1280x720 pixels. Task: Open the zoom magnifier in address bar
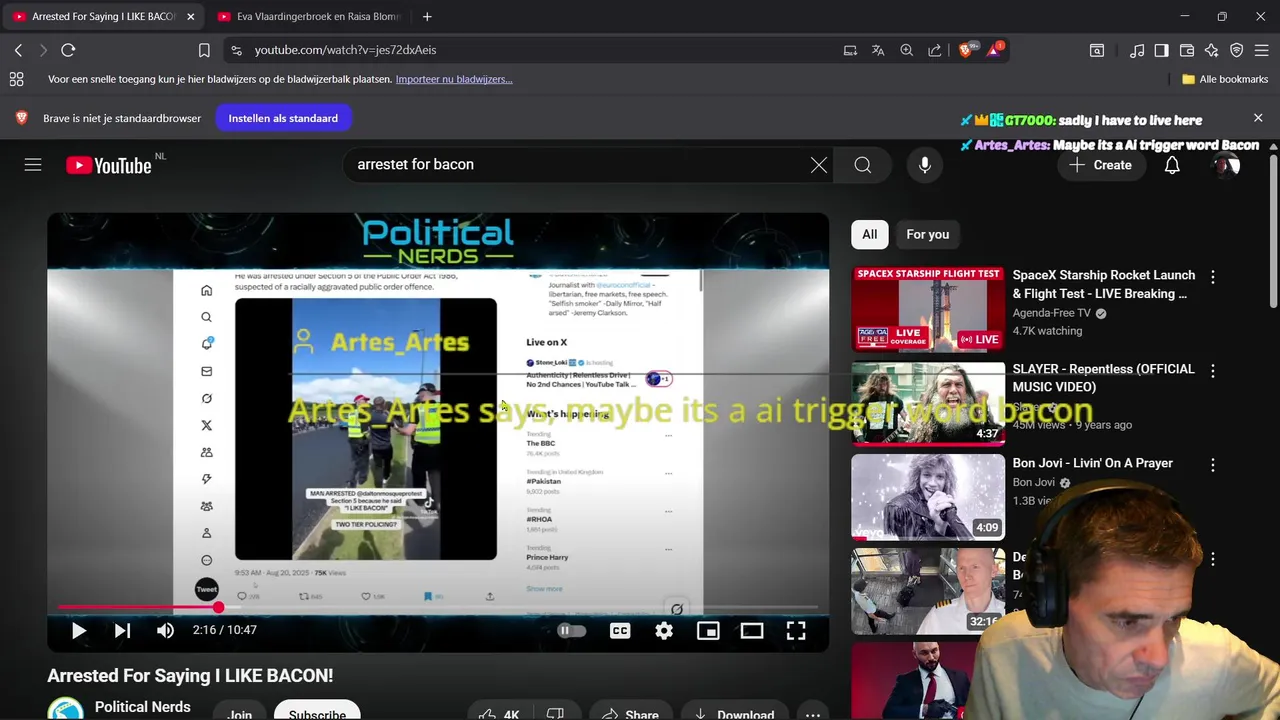[906, 50]
